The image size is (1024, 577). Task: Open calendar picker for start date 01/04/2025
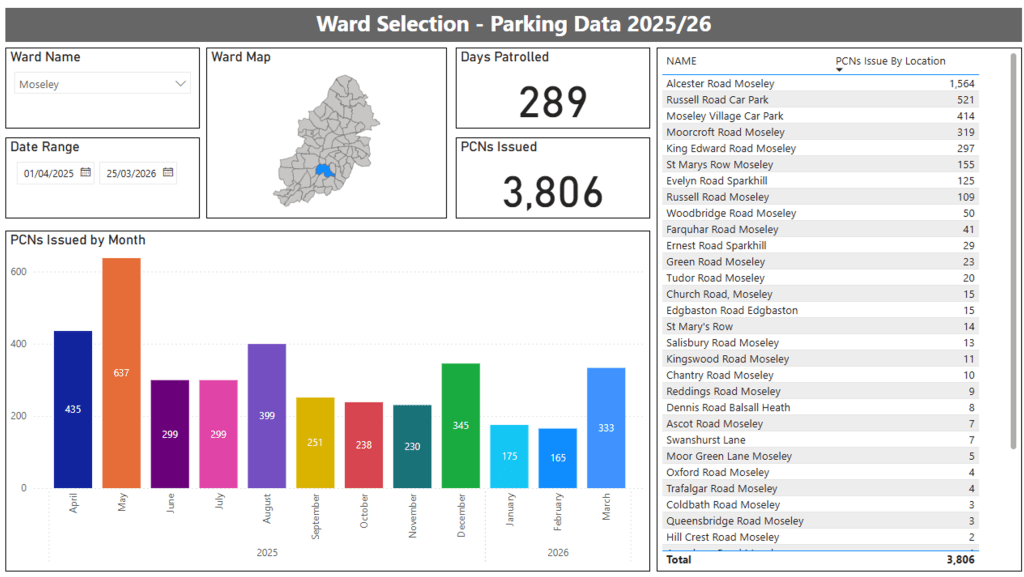(86, 173)
